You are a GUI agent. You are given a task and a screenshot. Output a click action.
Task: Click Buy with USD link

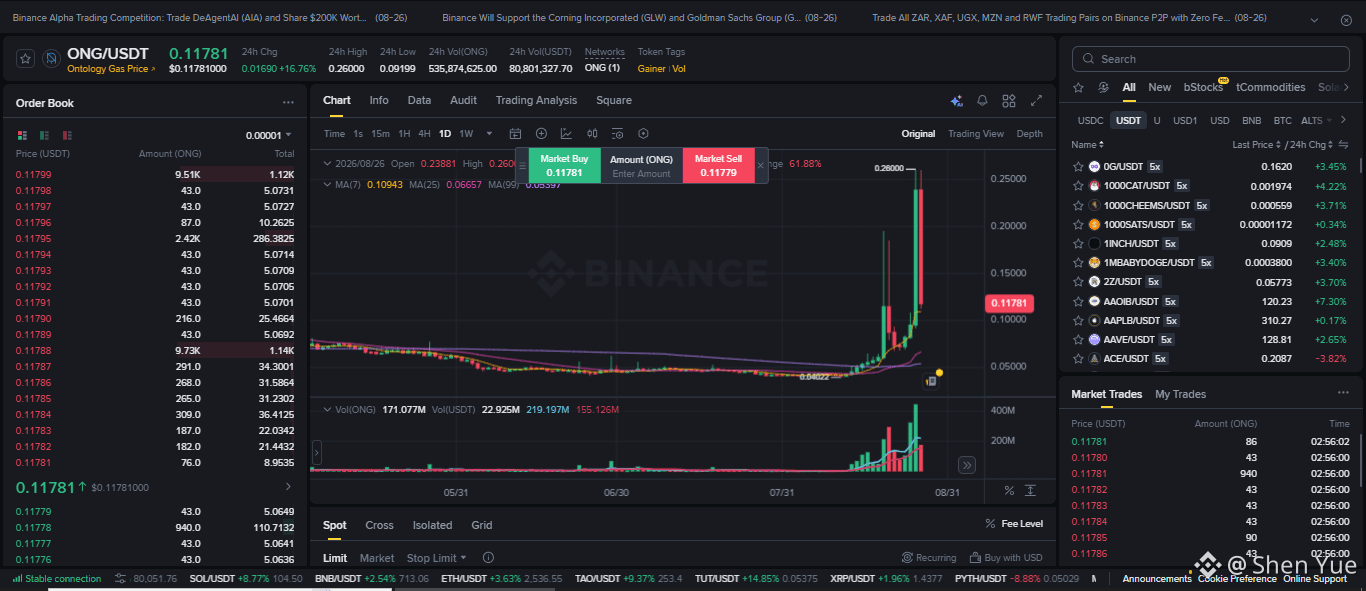pyautogui.click(x=1006, y=558)
